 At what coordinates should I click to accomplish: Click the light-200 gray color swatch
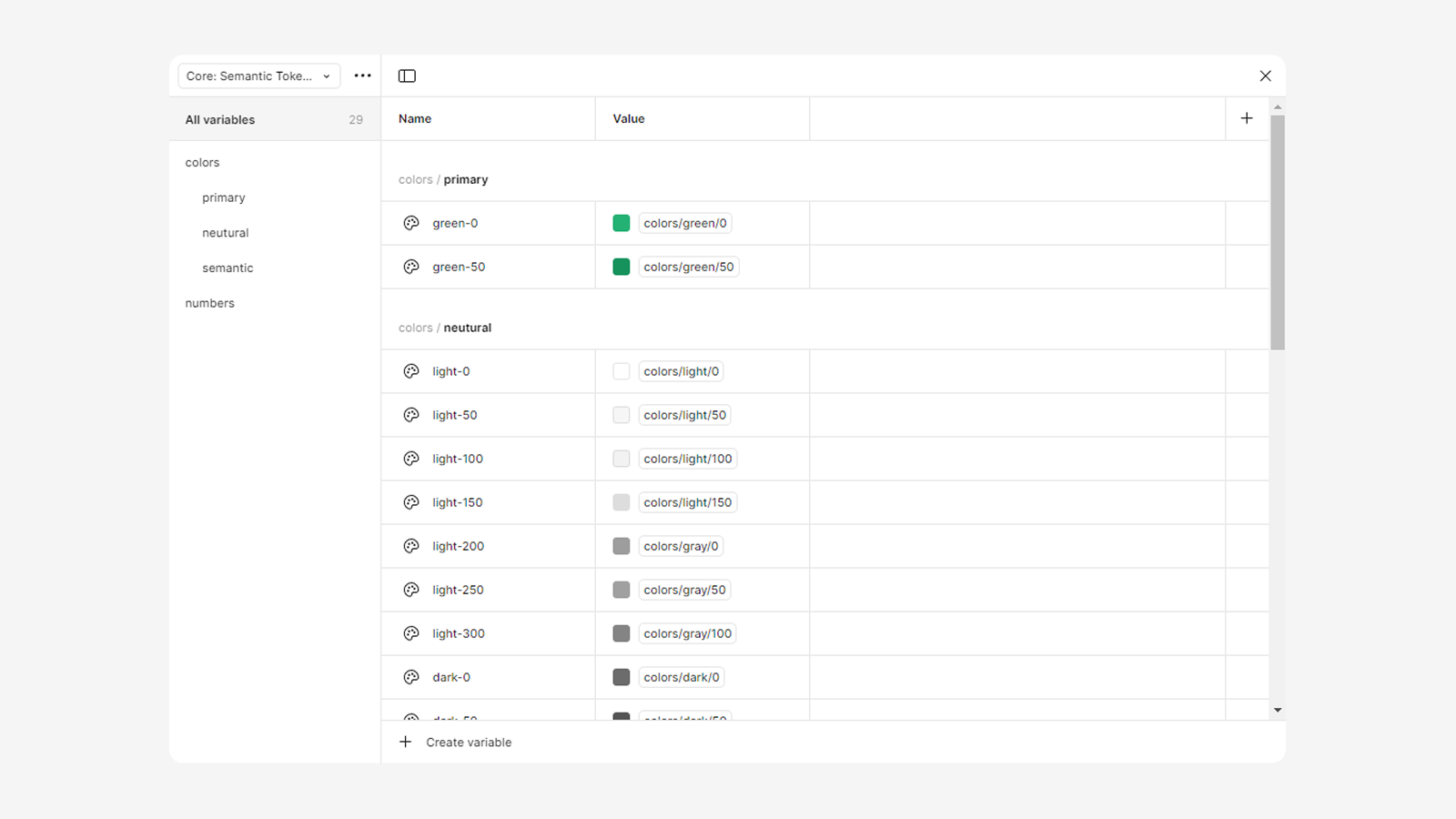click(622, 546)
